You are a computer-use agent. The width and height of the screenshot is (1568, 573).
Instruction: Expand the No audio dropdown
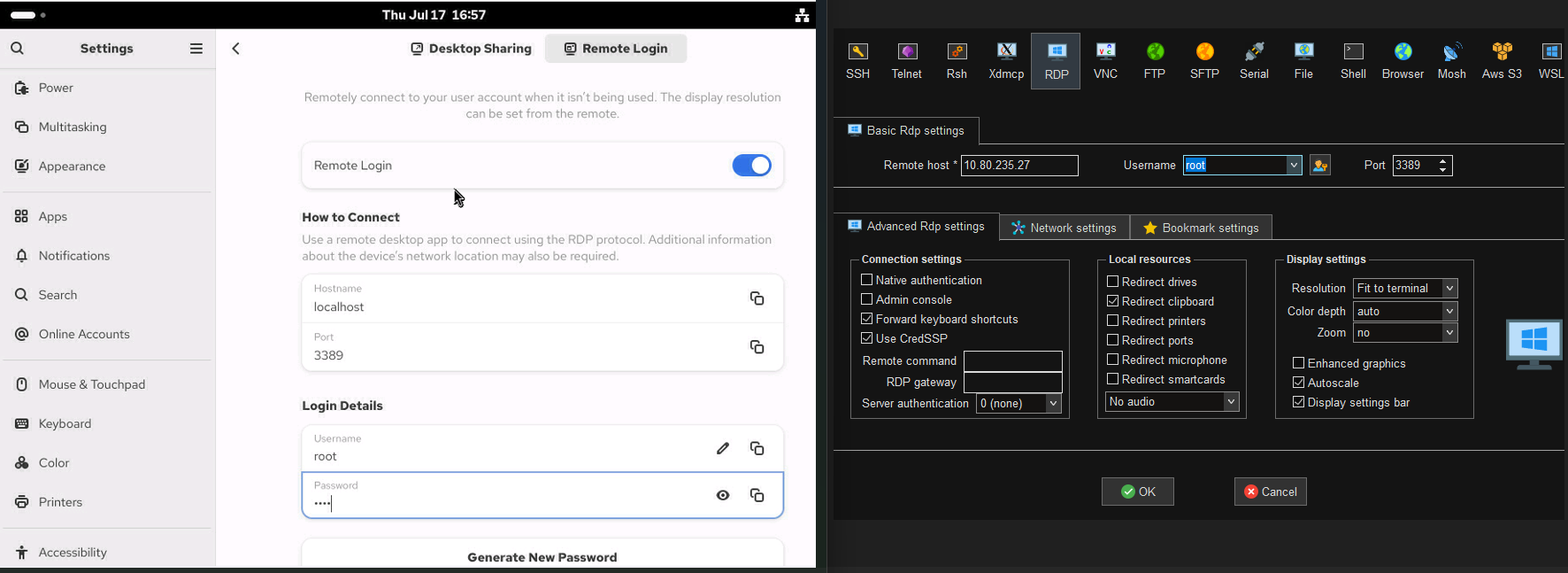(x=1231, y=402)
